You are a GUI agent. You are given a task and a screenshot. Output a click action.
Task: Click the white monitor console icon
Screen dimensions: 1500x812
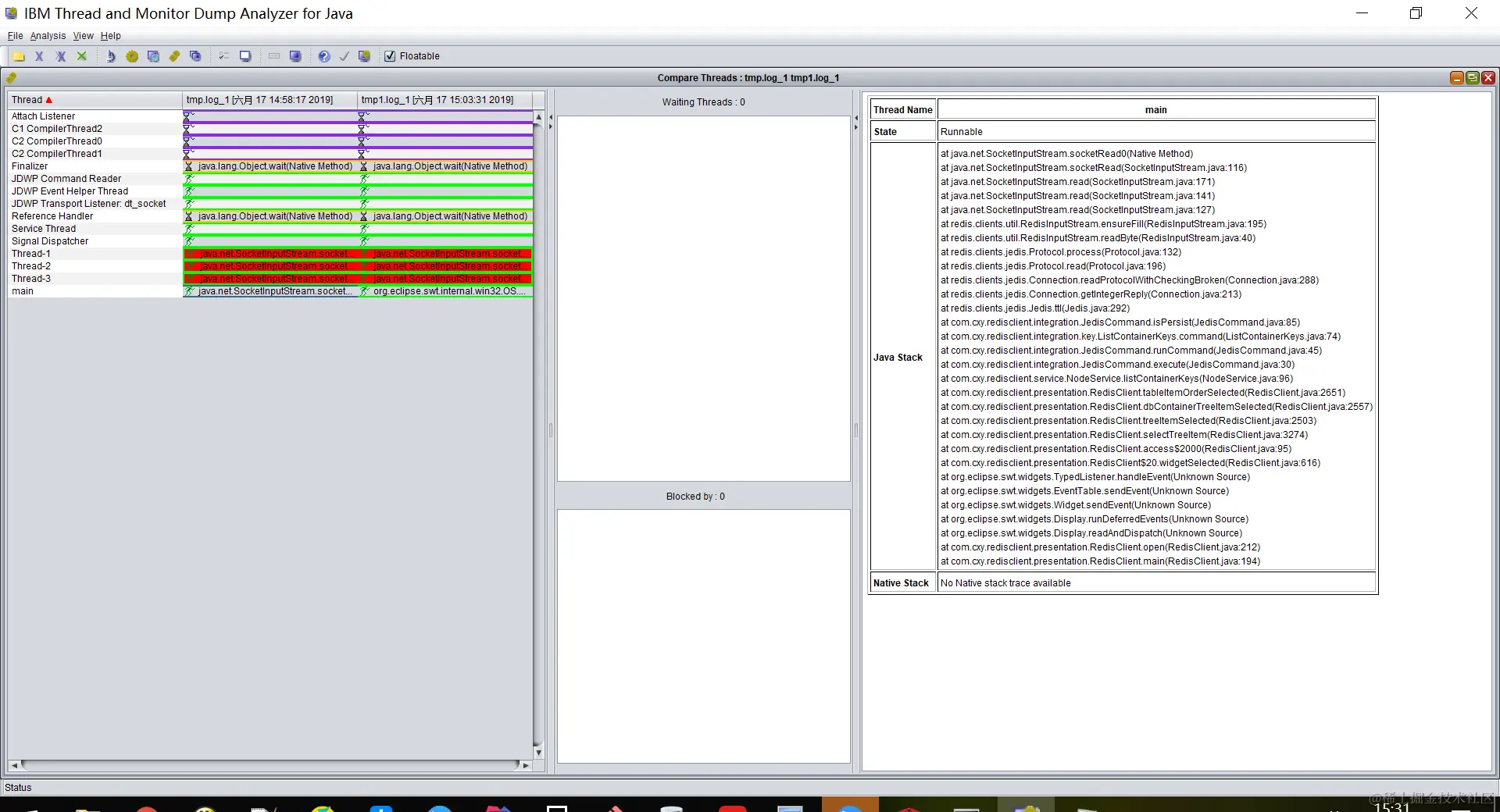click(x=245, y=56)
